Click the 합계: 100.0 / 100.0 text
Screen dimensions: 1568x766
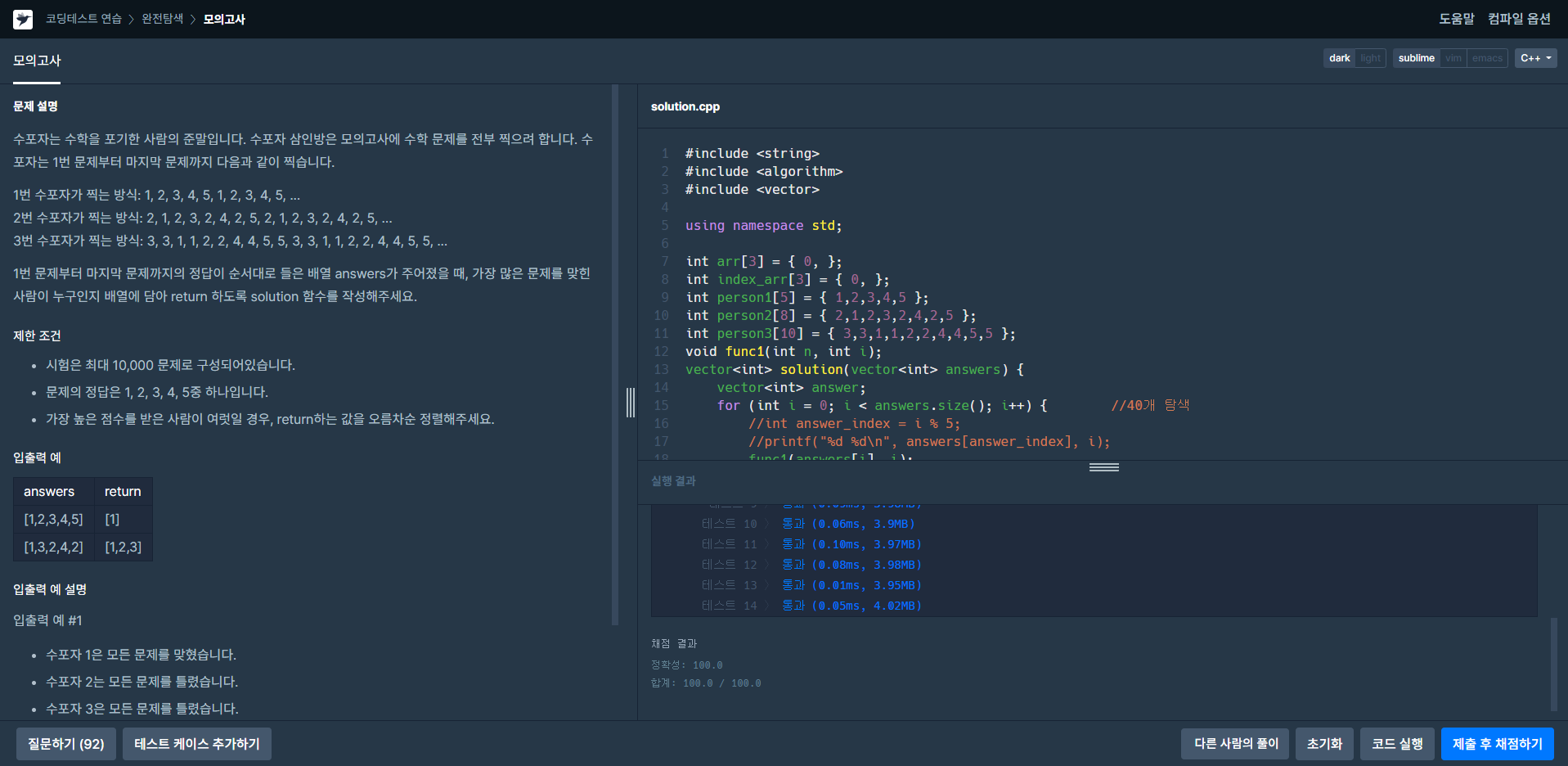click(706, 683)
